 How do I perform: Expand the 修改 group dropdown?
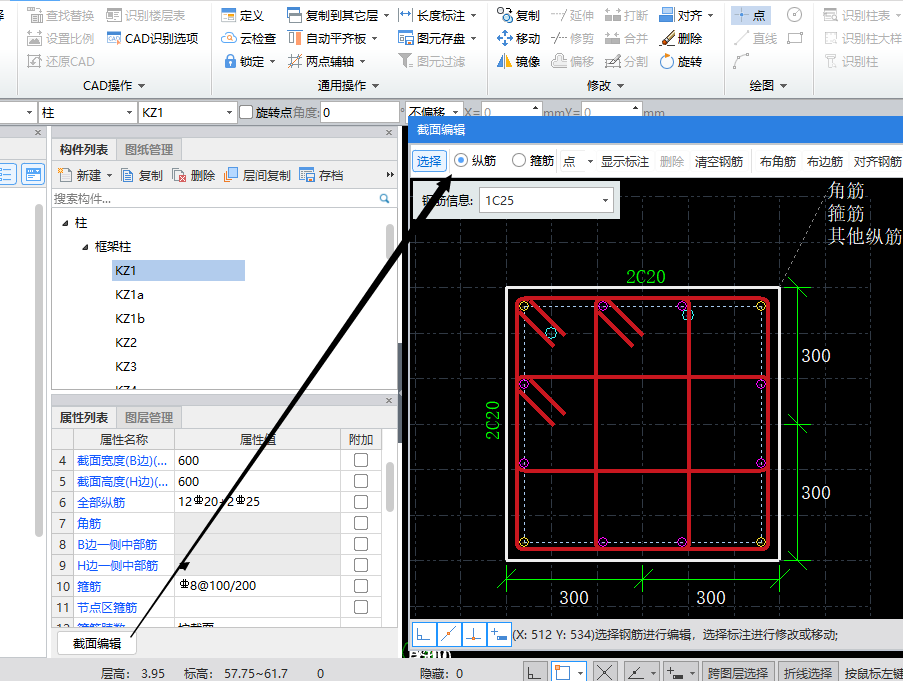click(x=621, y=86)
